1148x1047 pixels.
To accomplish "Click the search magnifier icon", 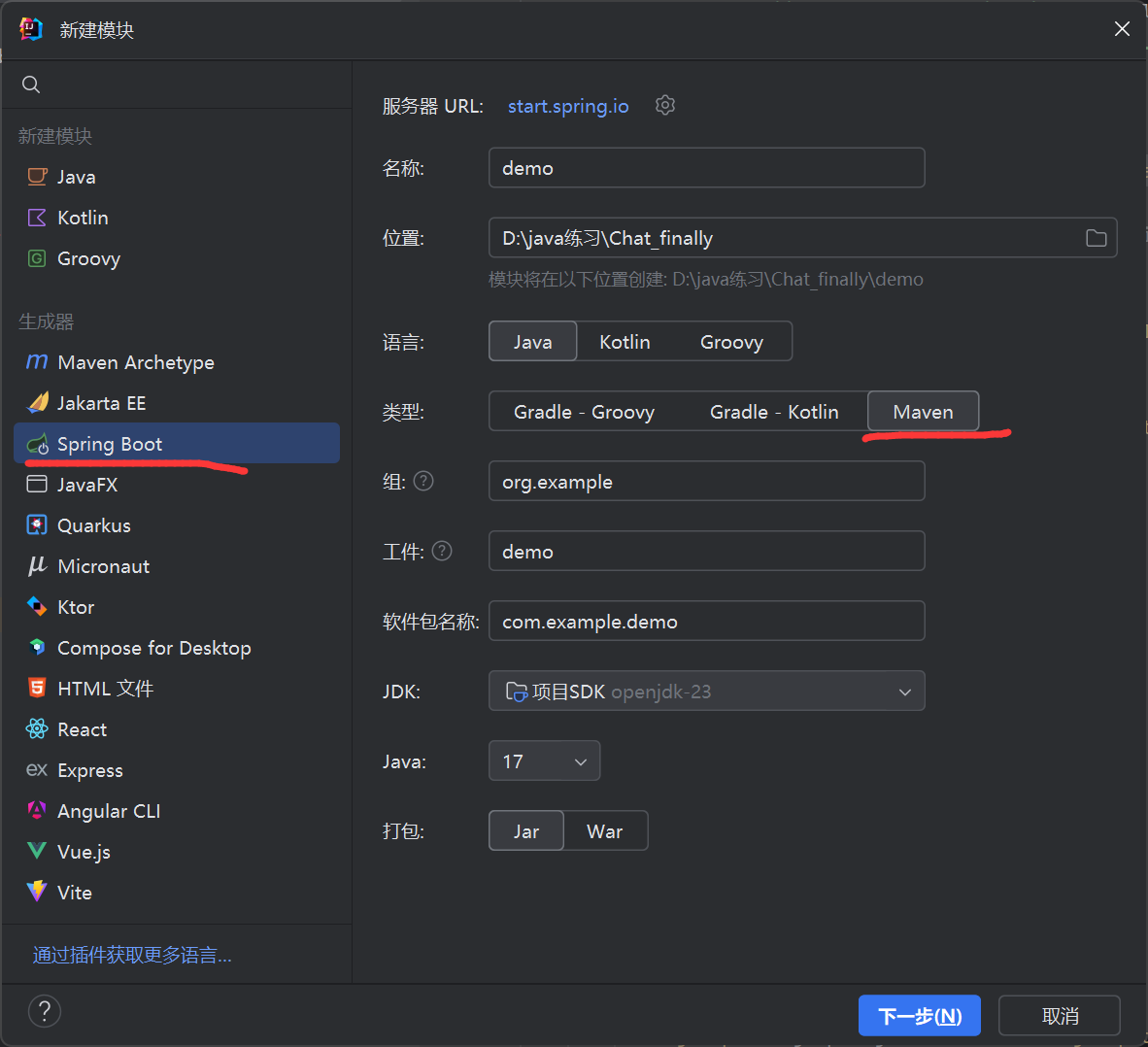I will click(x=31, y=84).
